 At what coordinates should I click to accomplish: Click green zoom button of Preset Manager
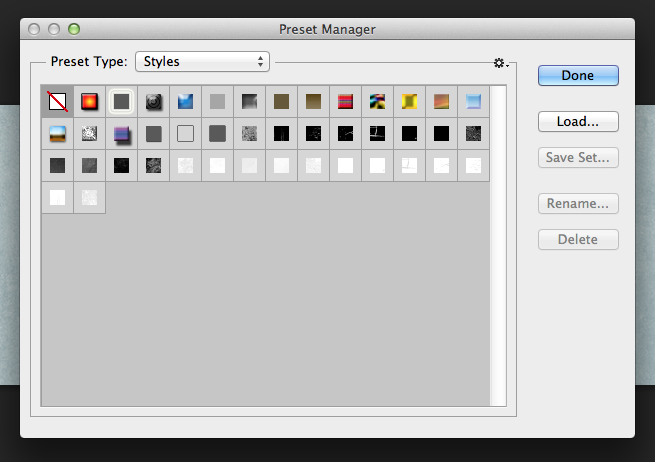[74, 29]
